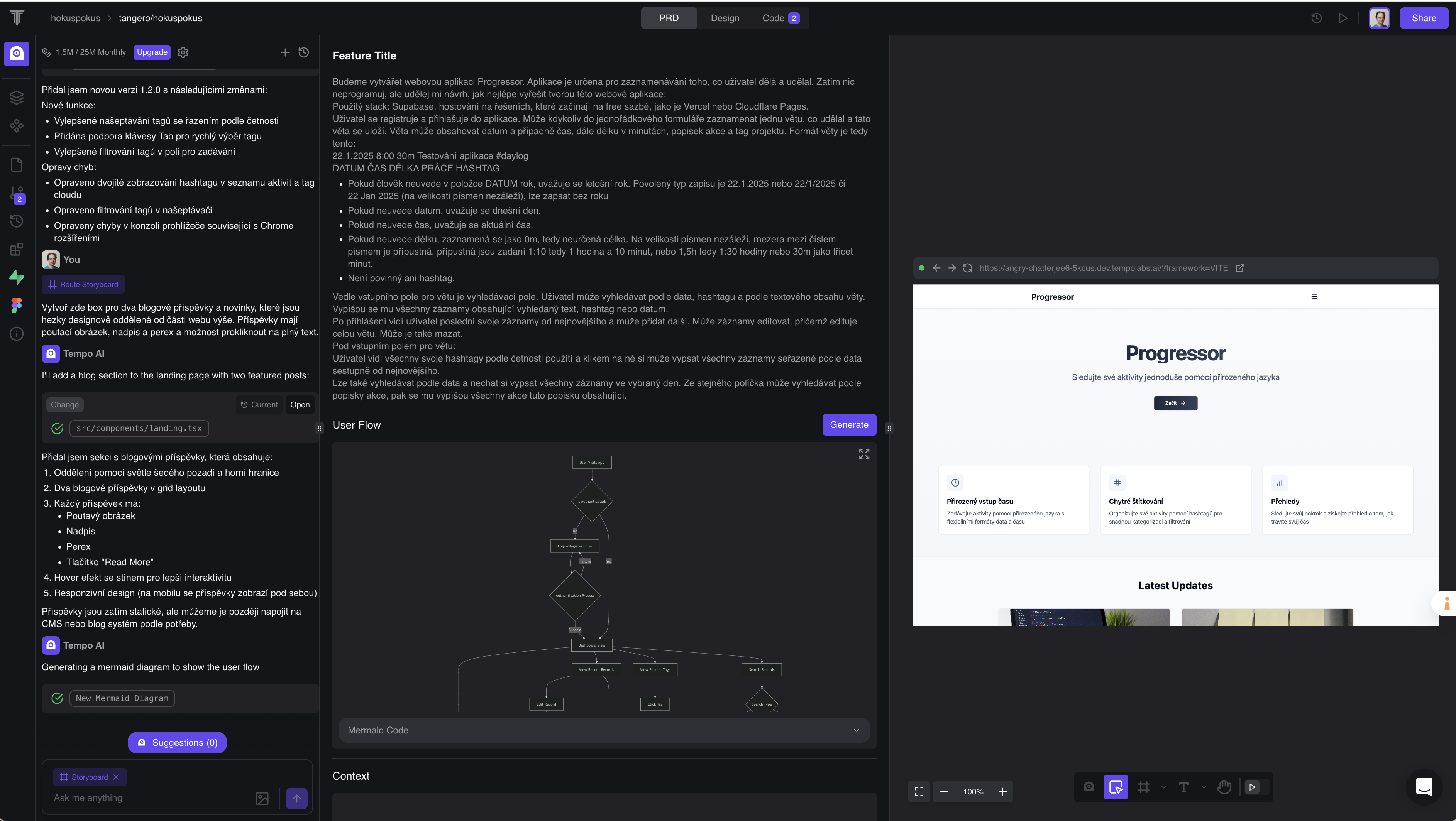This screenshot has width=1456, height=821.
Task: Open the hamburger menu in Progressor preview
Action: point(1314,297)
